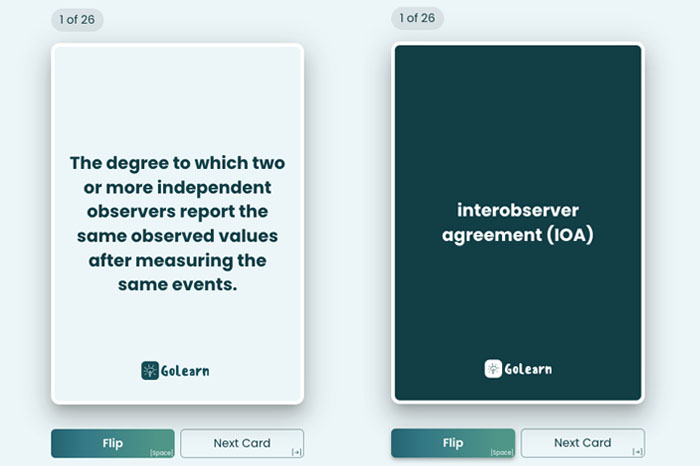Click the definition text on the light card
The width and height of the screenshot is (700, 466).
(177, 223)
